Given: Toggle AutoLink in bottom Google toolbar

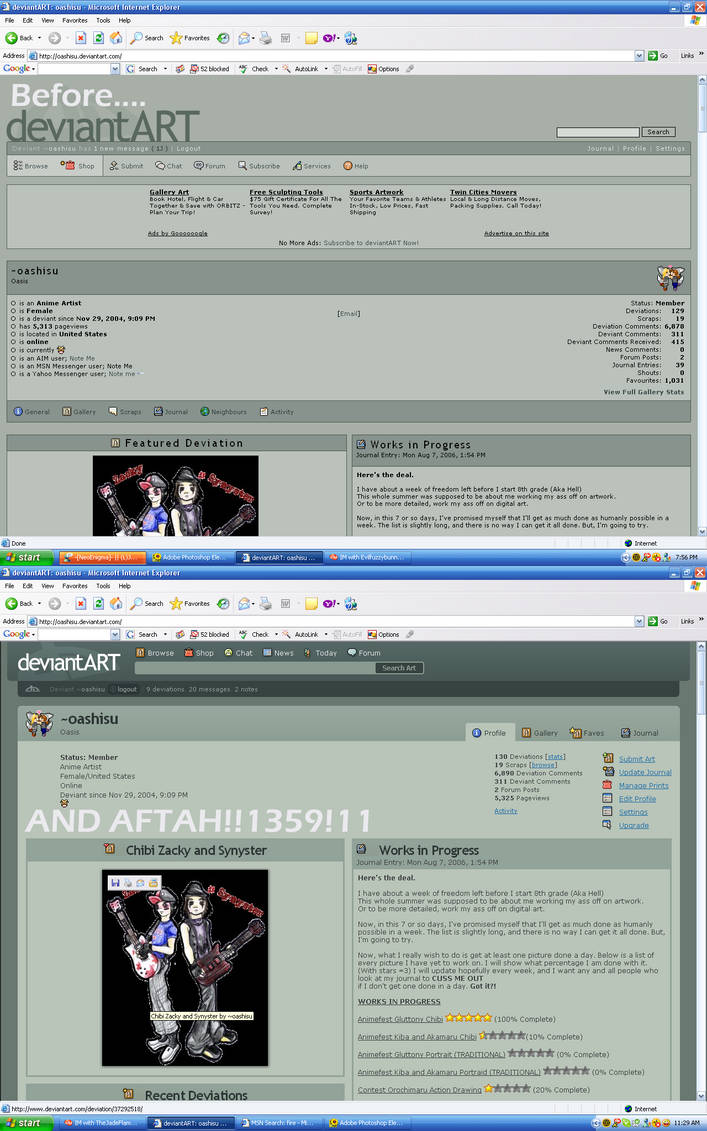Looking at the screenshot, I should 301,635.
